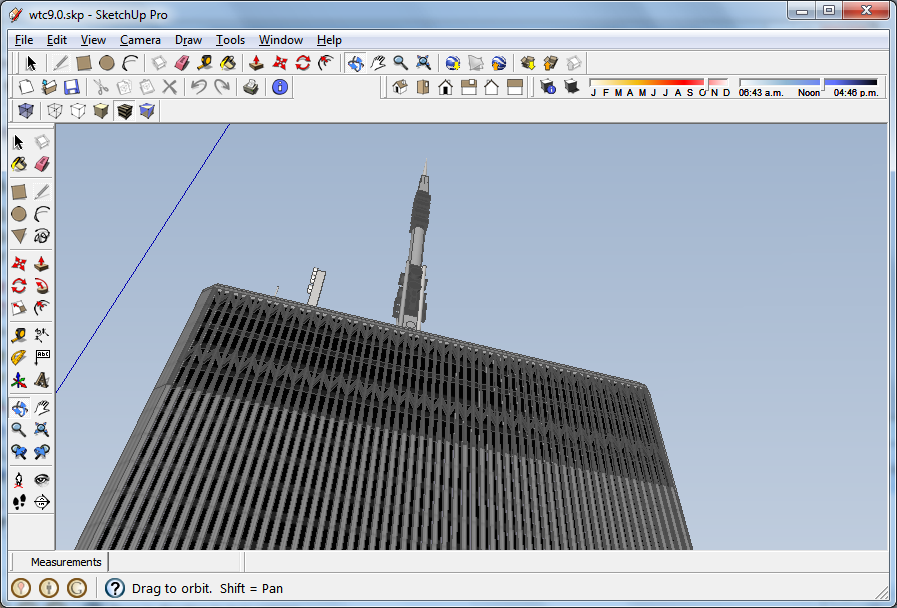Click the Get Models download icon
The image size is (897, 608).
coord(527,62)
